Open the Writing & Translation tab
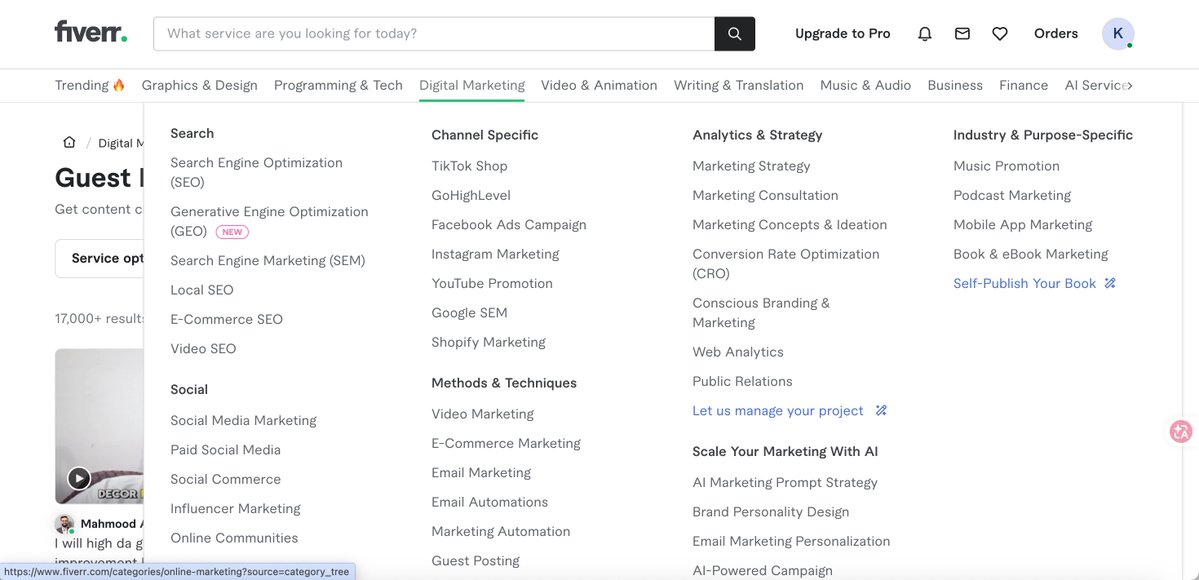Screen dimensions: 1199x580 (739, 85)
